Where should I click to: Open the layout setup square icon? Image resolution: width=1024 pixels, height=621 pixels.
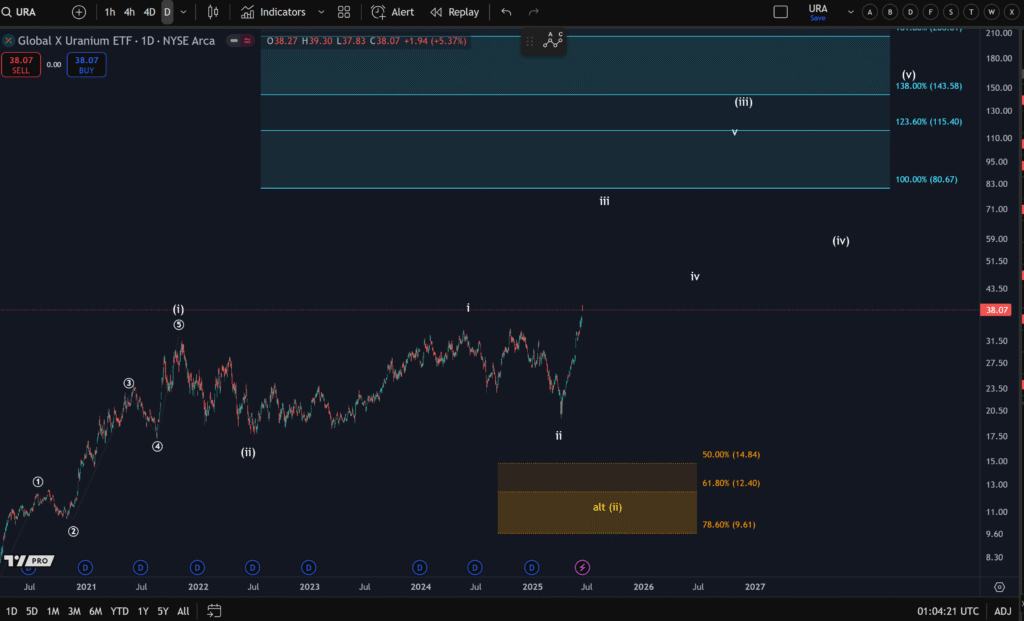780,12
